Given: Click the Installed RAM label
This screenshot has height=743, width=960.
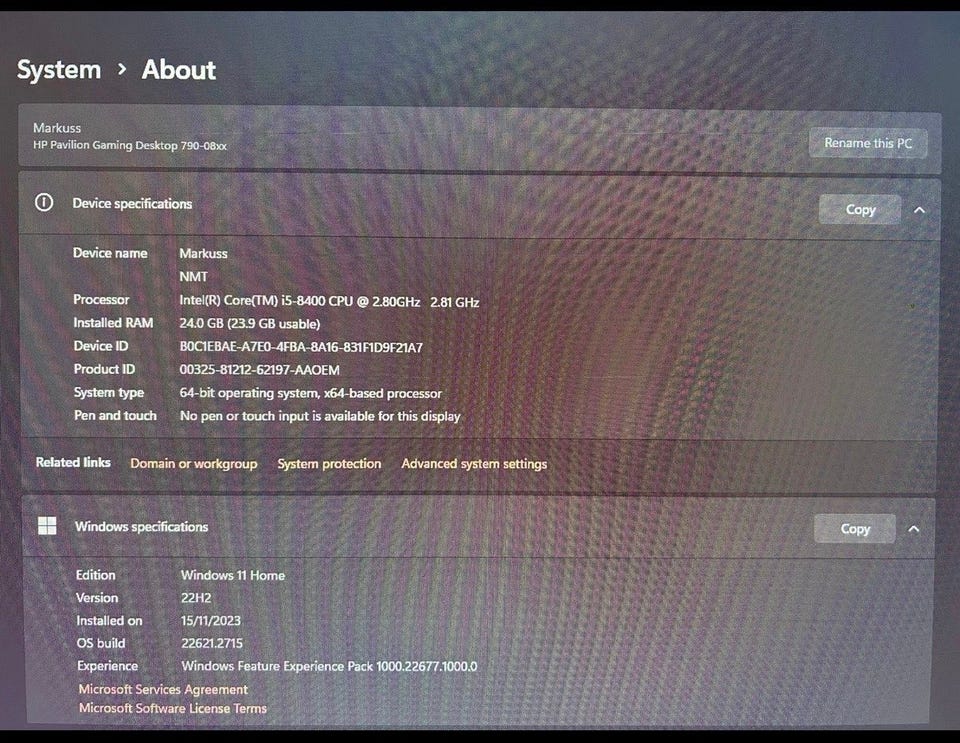Looking at the screenshot, I should click(113, 323).
